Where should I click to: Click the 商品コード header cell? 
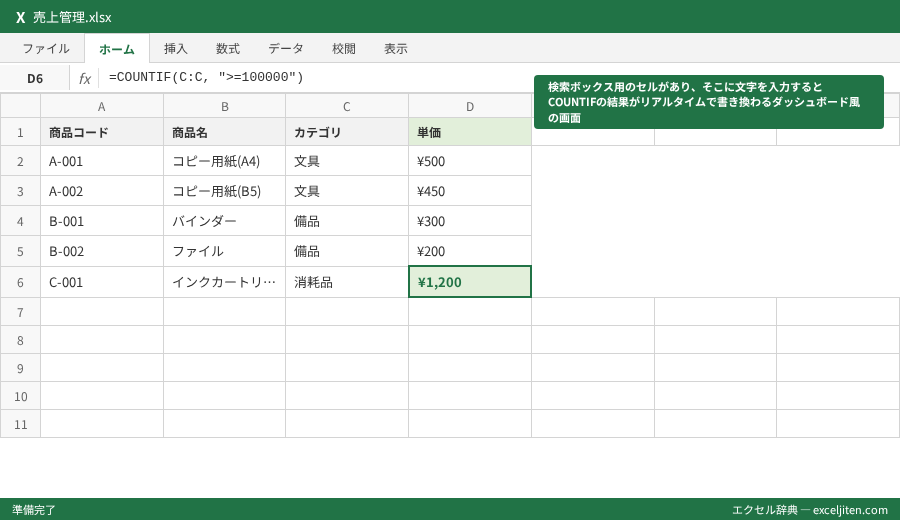coord(102,132)
